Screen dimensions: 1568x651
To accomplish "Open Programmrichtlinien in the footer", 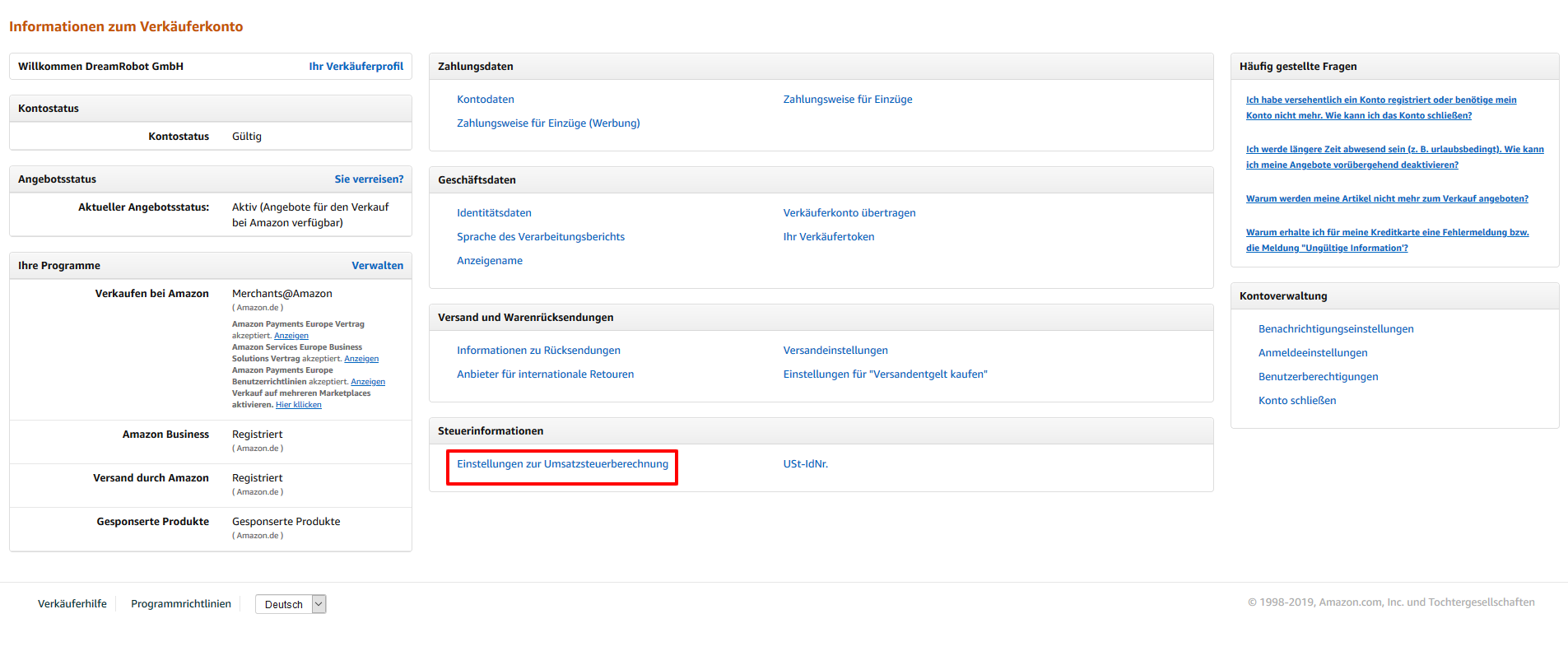I will point(181,604).
